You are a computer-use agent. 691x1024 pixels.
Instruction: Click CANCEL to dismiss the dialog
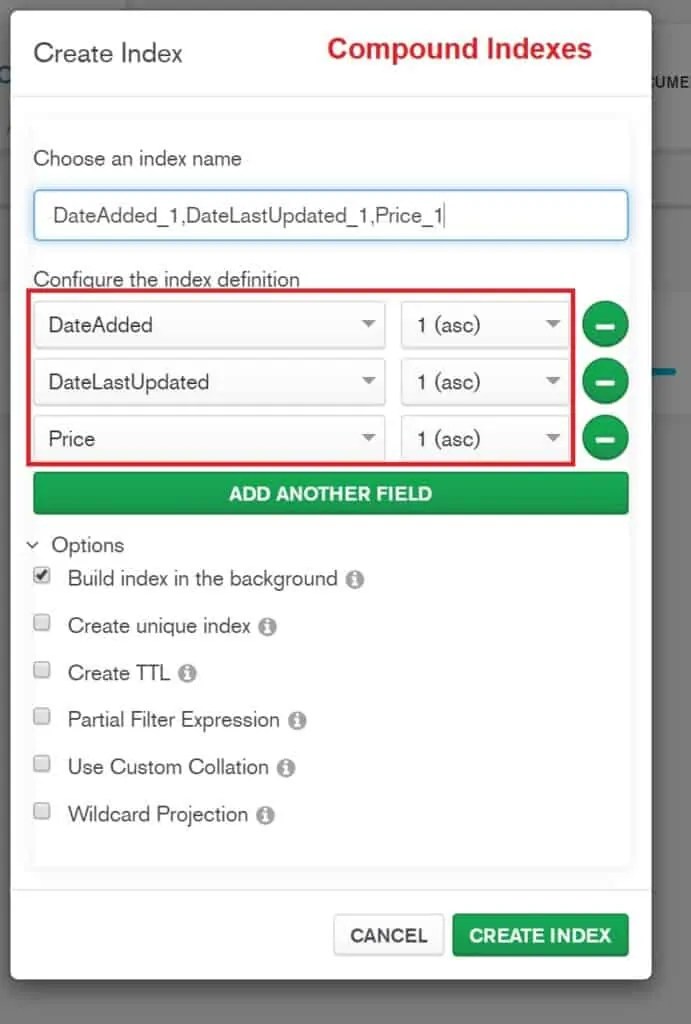[x=388, y=935]
